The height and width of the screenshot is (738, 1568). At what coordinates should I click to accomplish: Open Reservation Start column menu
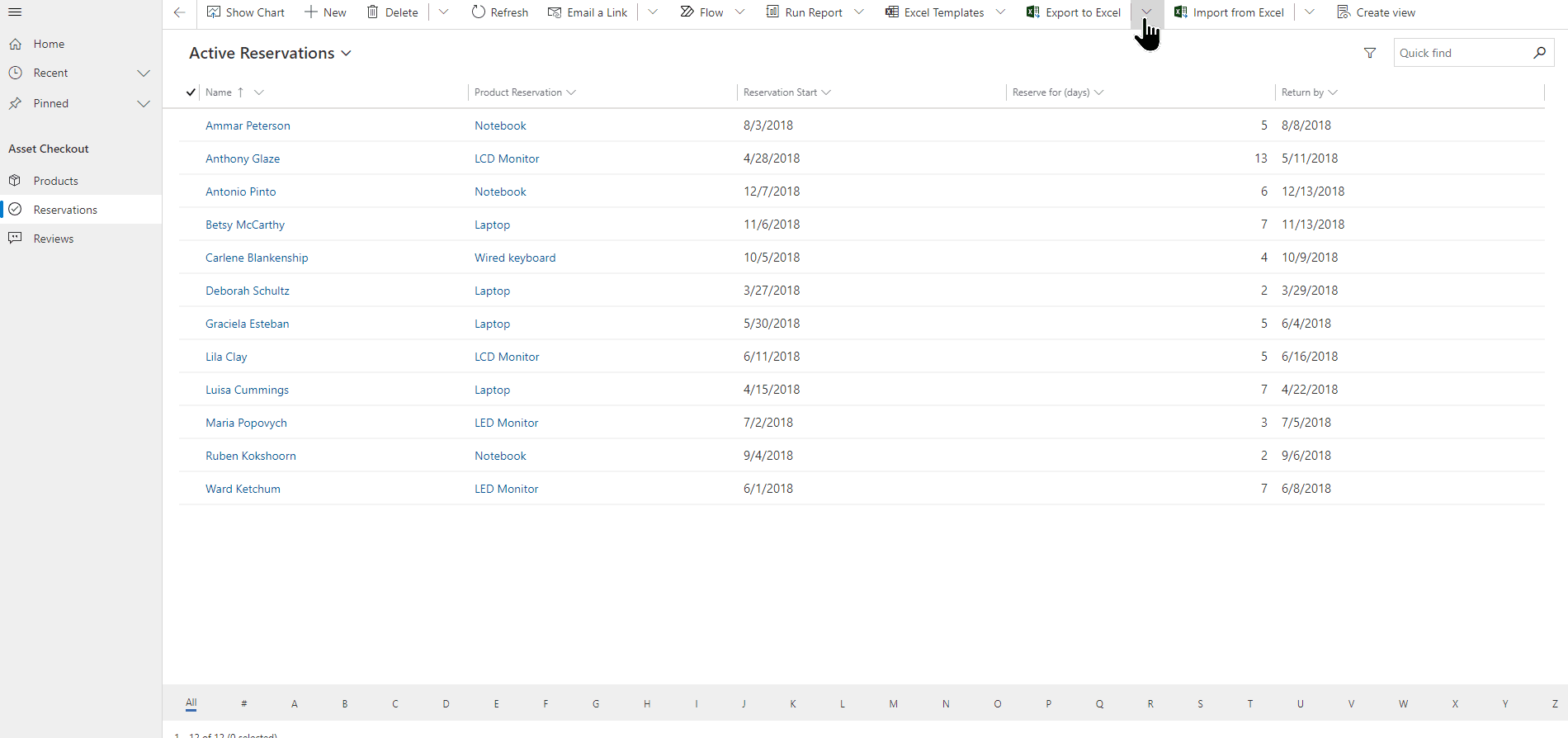827,92
